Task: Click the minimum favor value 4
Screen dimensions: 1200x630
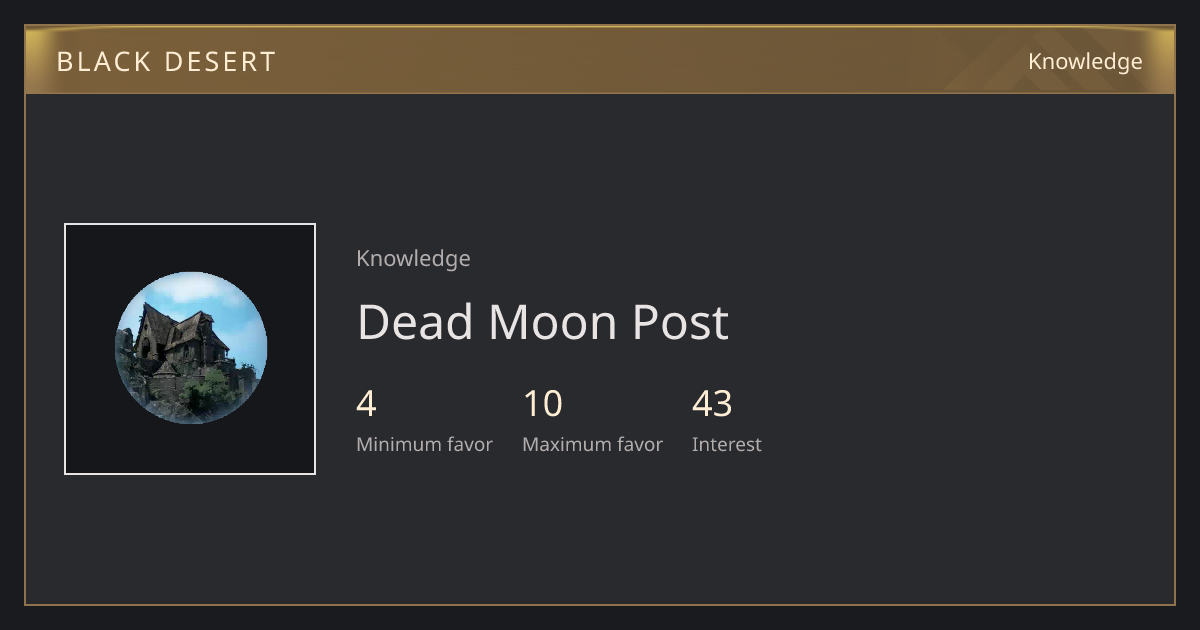Action: 366,404
